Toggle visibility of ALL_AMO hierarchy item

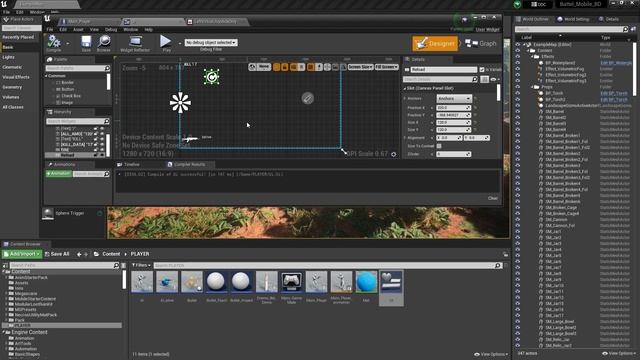point(102,134)
